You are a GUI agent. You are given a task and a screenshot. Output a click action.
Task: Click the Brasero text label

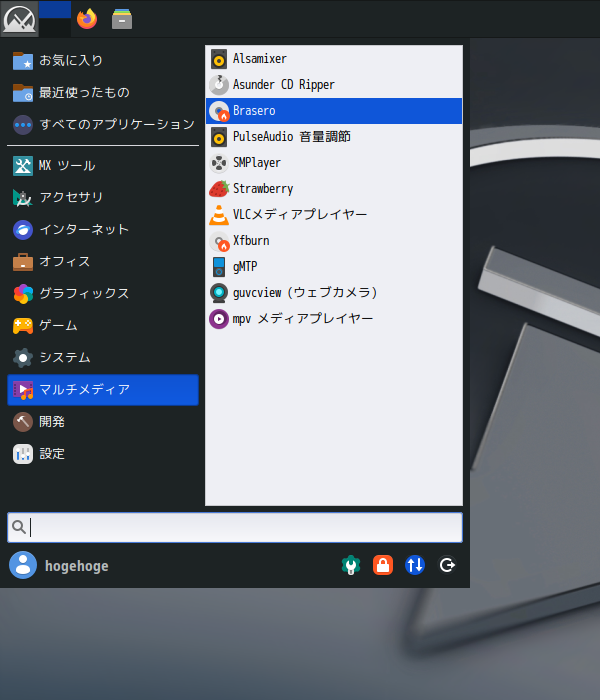254,111
